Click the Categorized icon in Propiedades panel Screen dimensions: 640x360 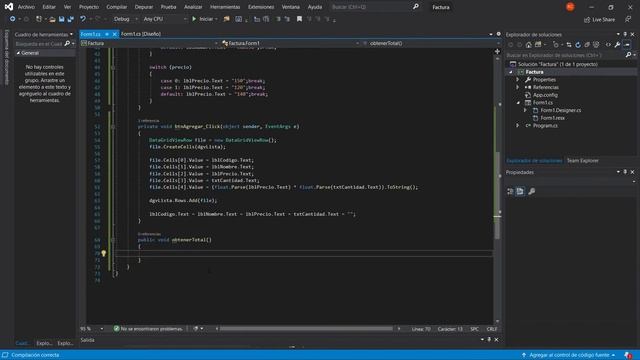click(x=510, y=191)
